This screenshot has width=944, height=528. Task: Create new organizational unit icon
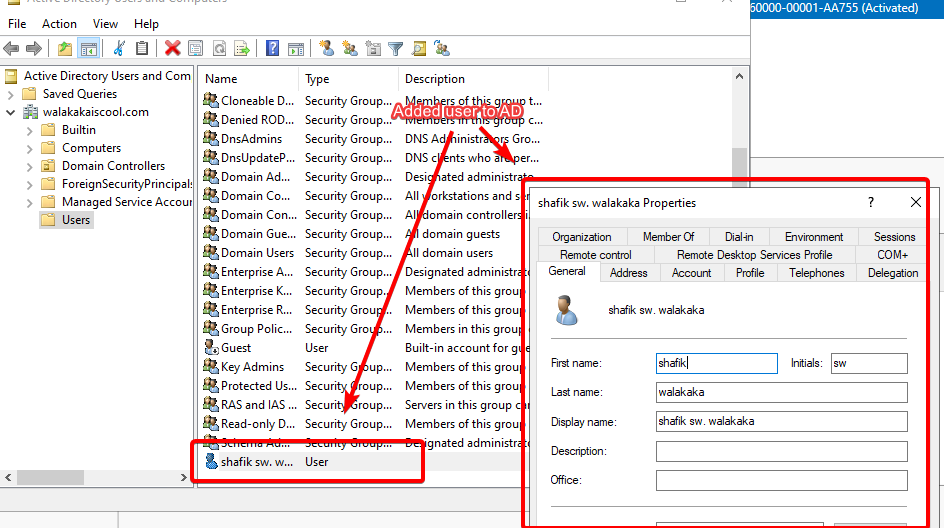(373, 49)
